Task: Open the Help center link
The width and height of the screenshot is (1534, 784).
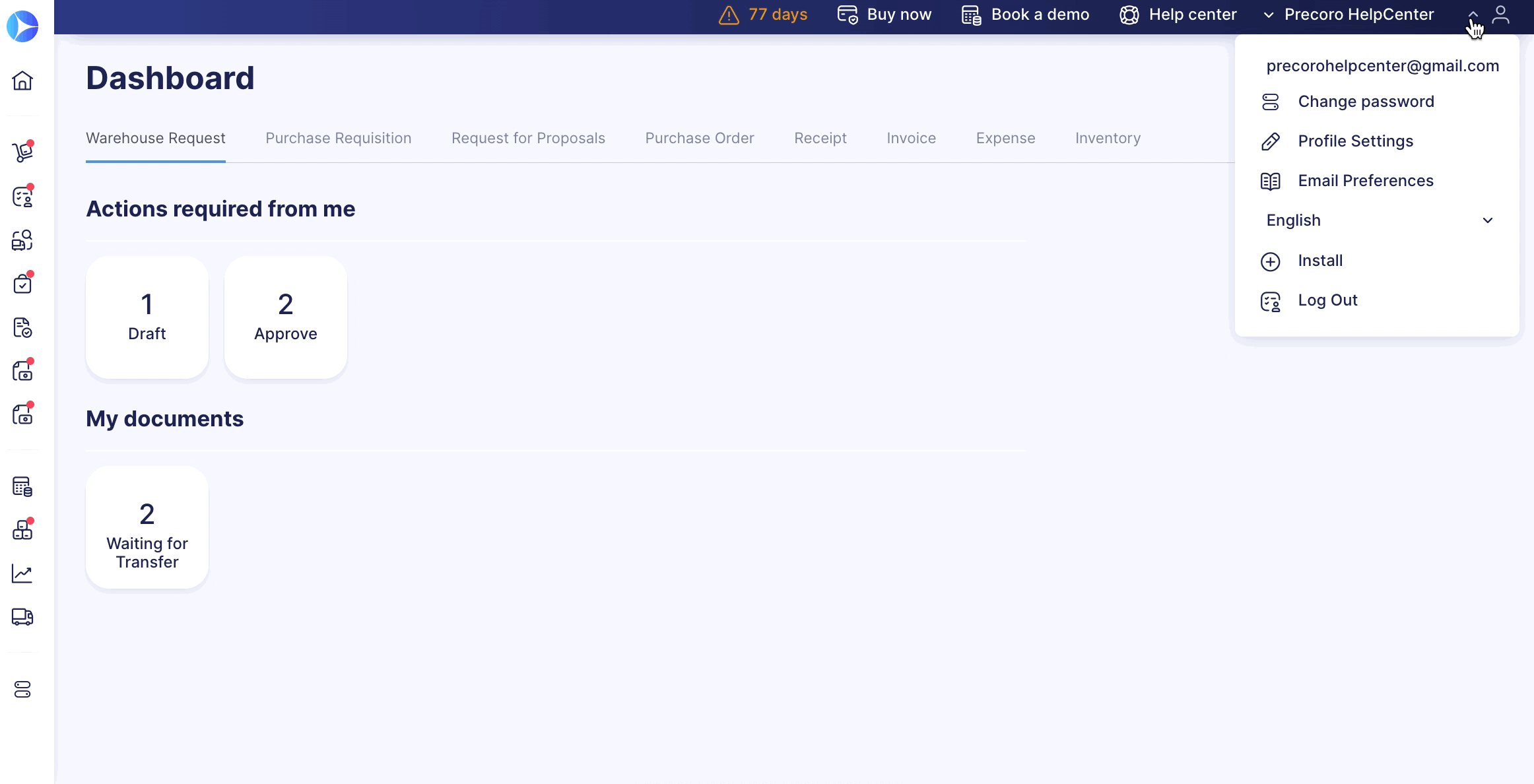Action: 1193,15
